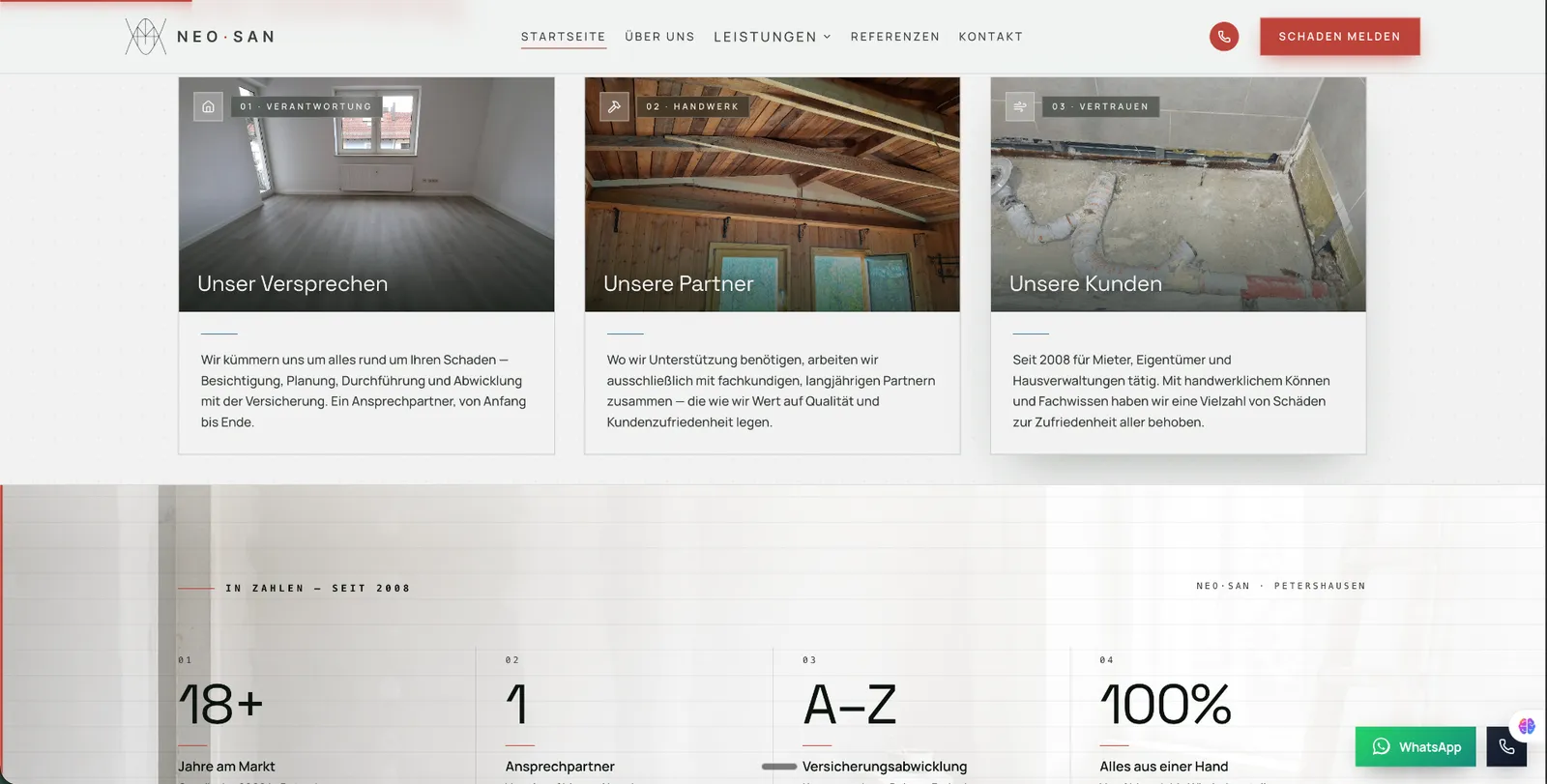Open the Über uns page
1547x784 pixels.
[x=659, y=37]
